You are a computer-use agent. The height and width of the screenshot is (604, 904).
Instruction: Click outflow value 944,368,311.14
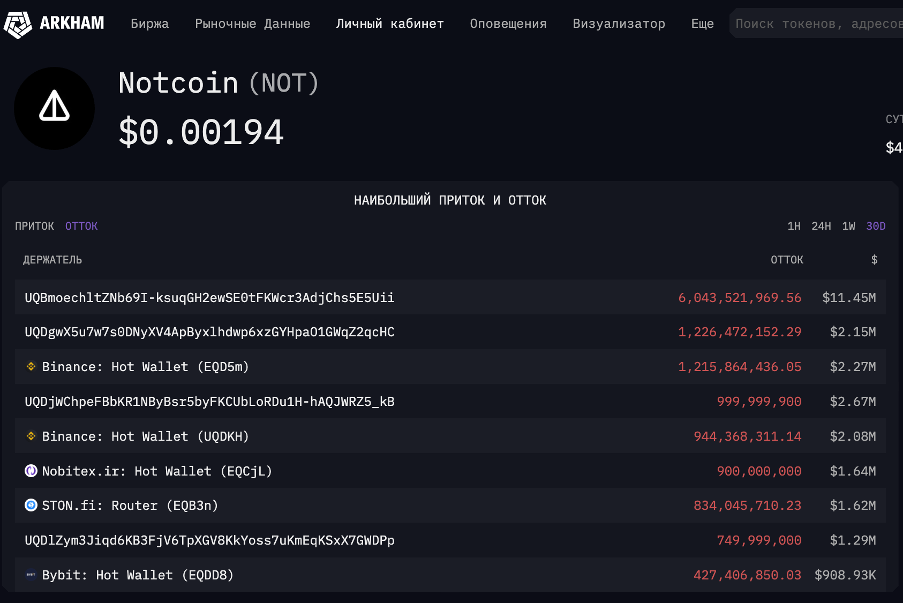tap(748, 436)
